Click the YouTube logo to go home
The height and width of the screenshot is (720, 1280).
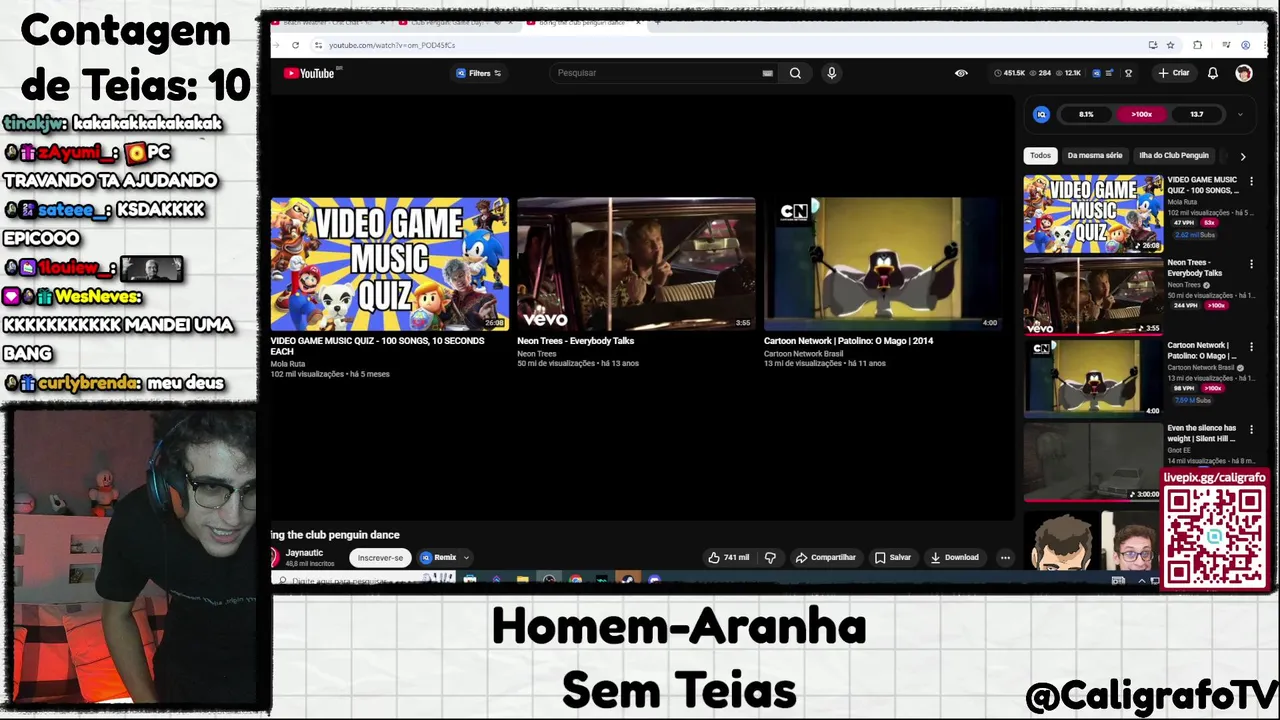click(x=309, y=73)
